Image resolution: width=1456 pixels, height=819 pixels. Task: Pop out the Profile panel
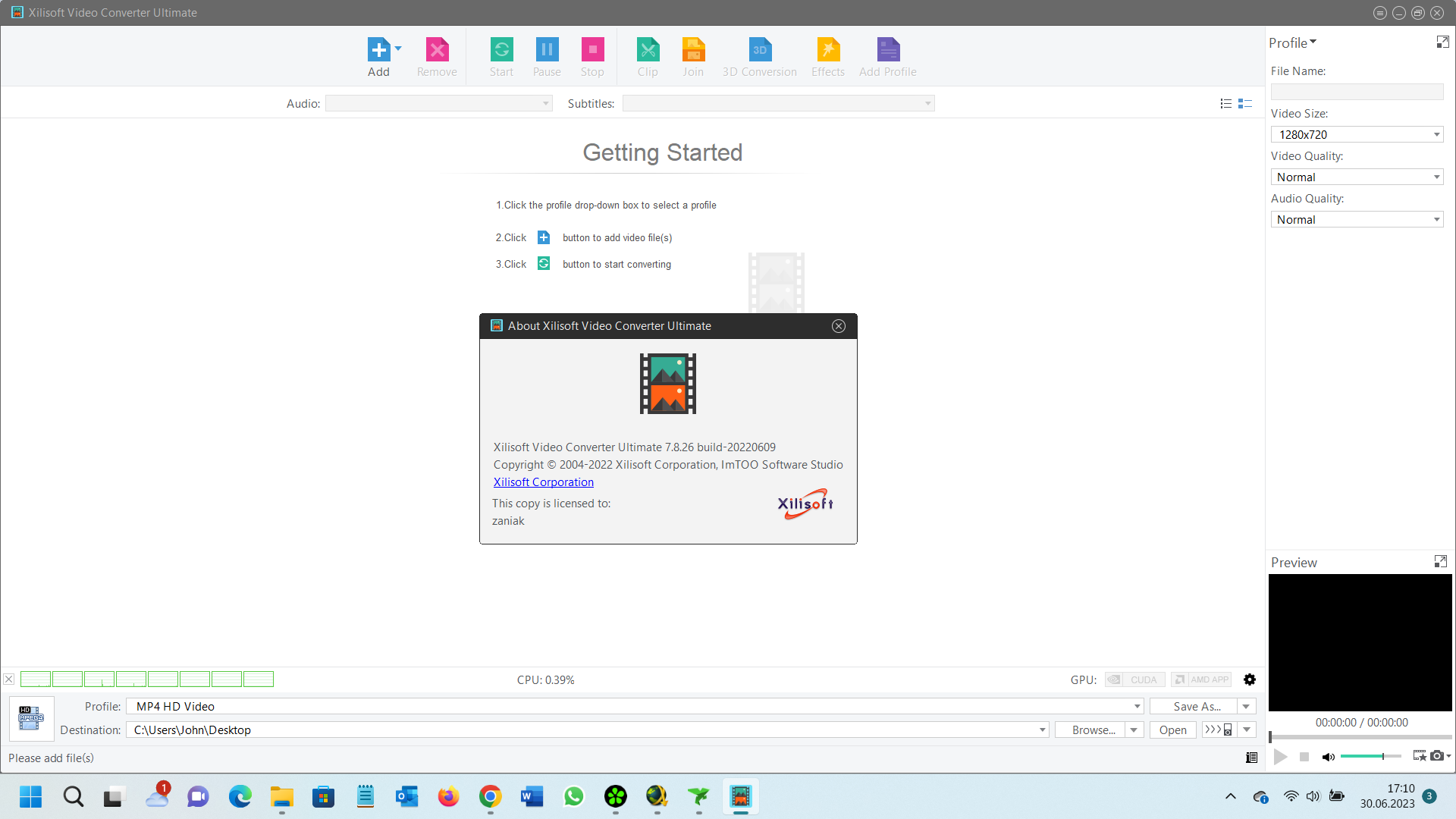(1442, 42)
